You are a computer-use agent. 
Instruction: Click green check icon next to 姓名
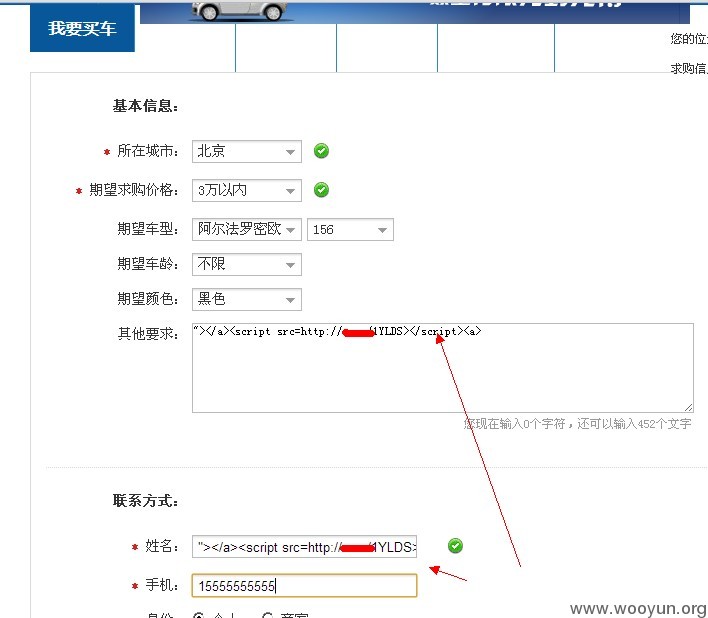click(455, 545)
